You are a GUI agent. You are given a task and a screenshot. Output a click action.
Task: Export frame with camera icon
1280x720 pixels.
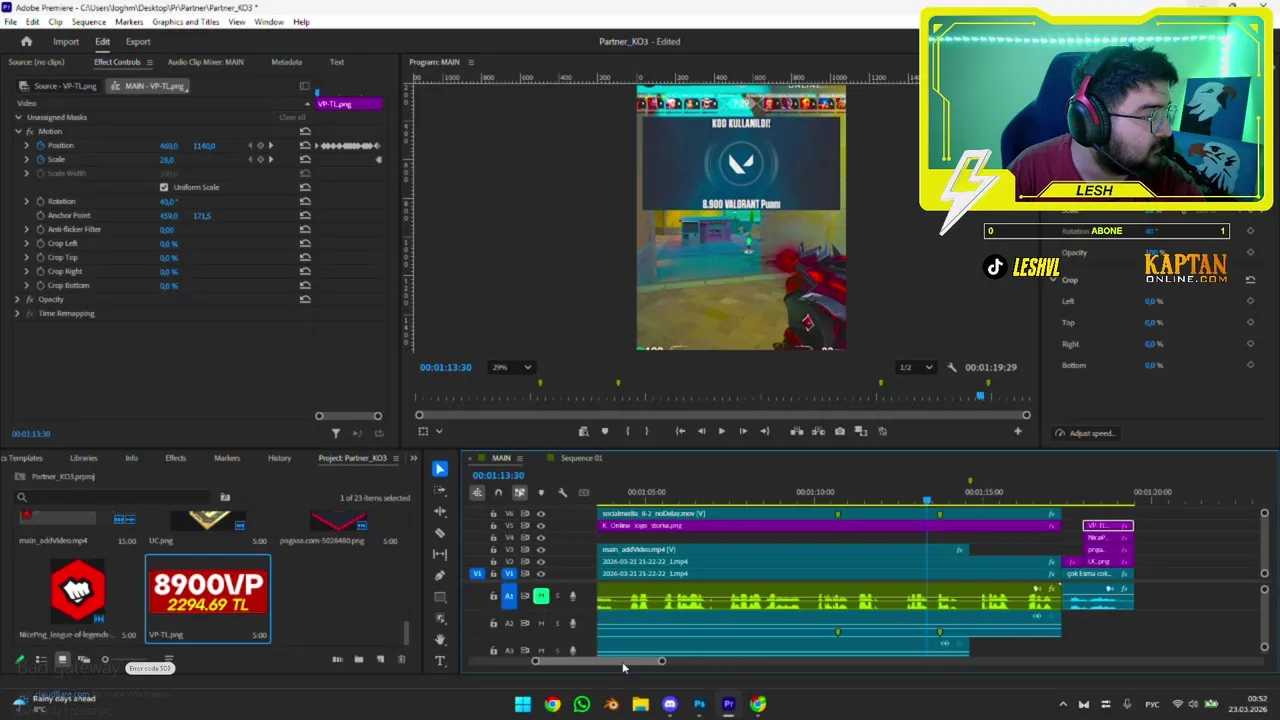coord(839,431)
